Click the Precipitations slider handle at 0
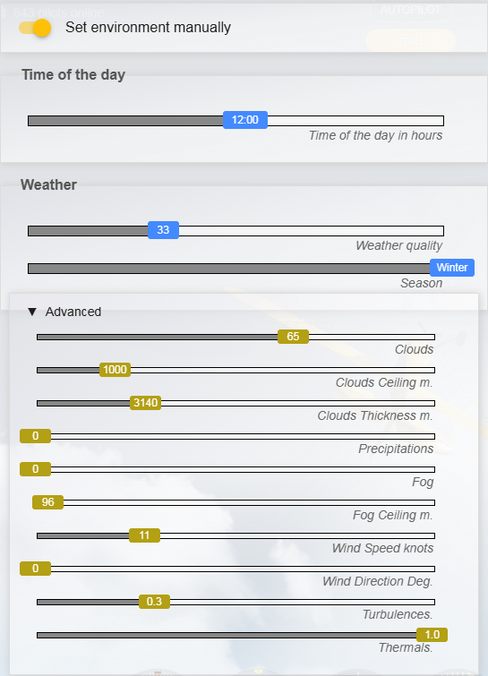Image resolution: width=488 pixels, height=676 pixels. (35, 436)
